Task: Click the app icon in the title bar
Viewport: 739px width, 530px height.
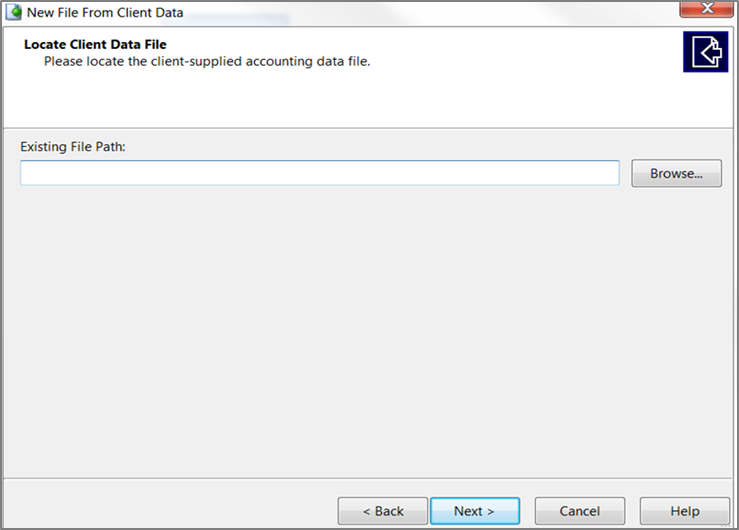Action: [15, 12]
